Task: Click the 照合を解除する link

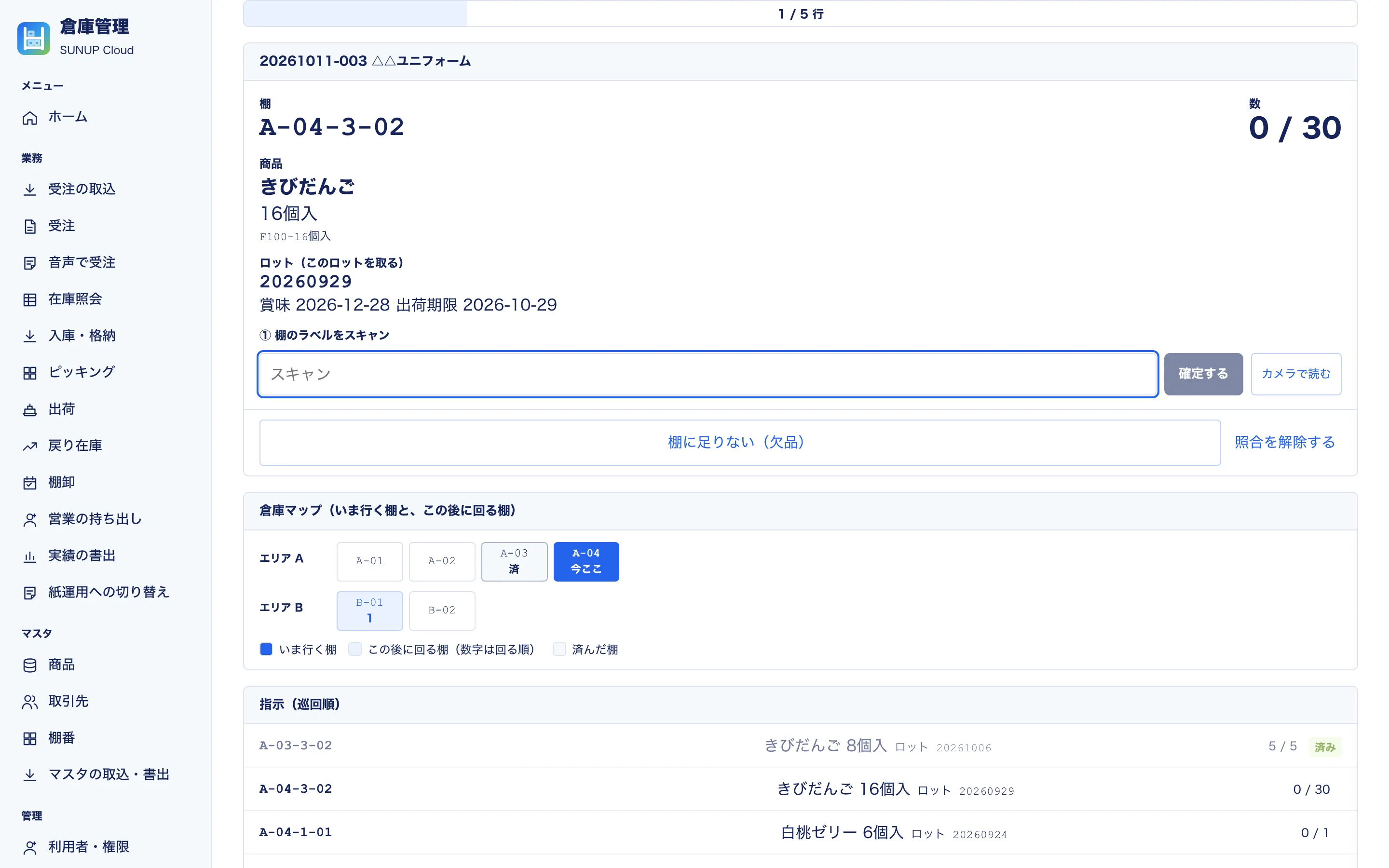Action: point(1284,442)
